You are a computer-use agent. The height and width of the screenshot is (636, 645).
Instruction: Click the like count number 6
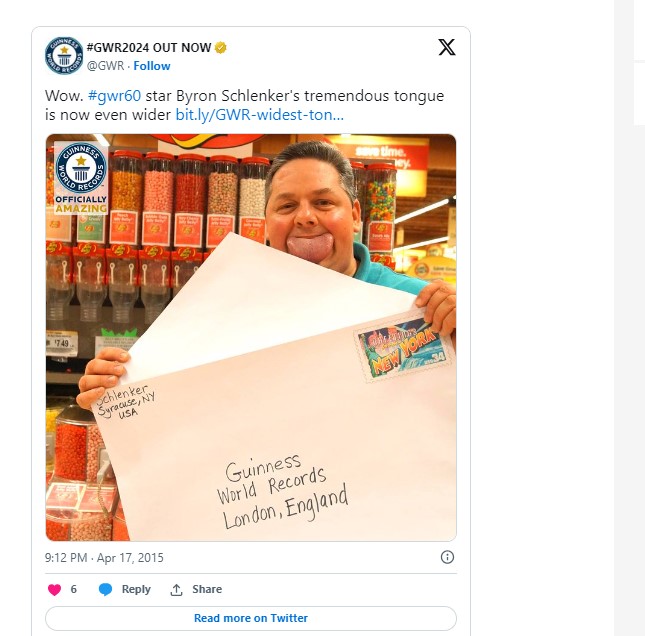[x=74, y=589]
